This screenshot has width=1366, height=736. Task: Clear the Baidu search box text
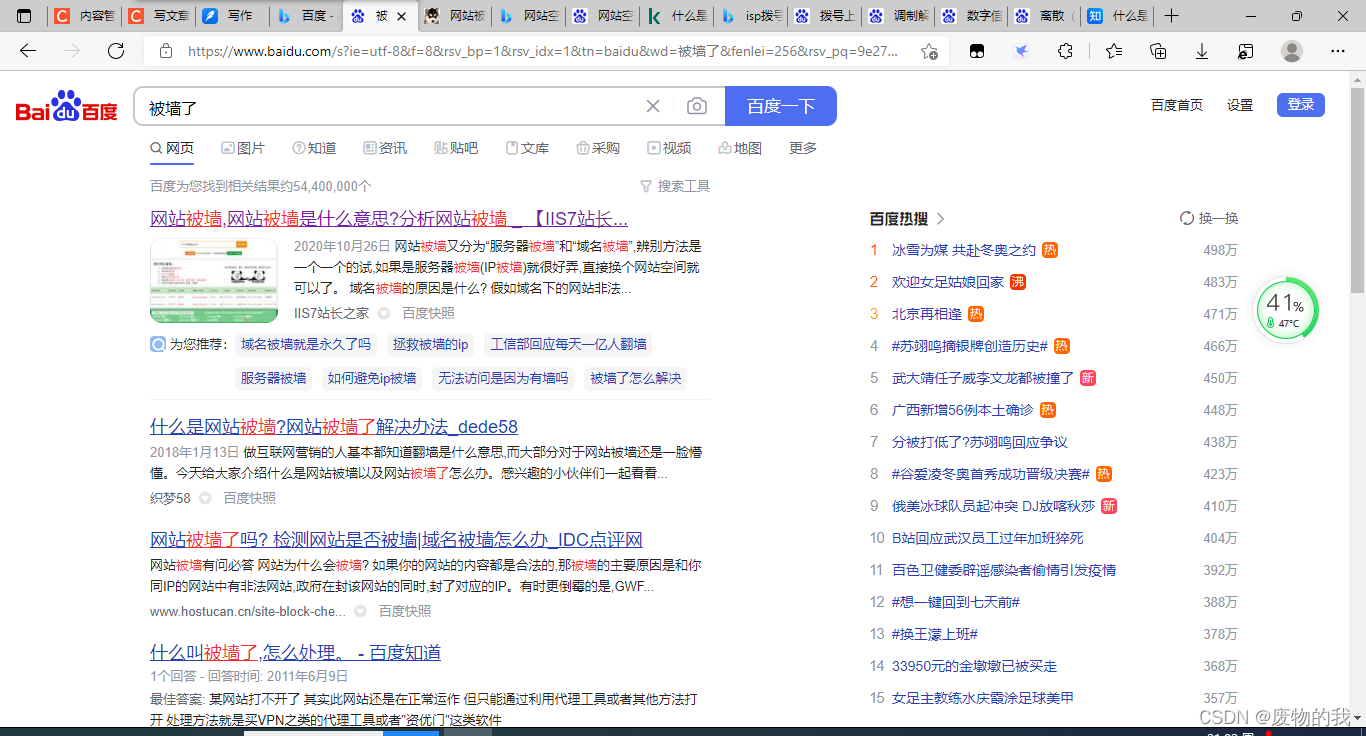coord(653,106)
